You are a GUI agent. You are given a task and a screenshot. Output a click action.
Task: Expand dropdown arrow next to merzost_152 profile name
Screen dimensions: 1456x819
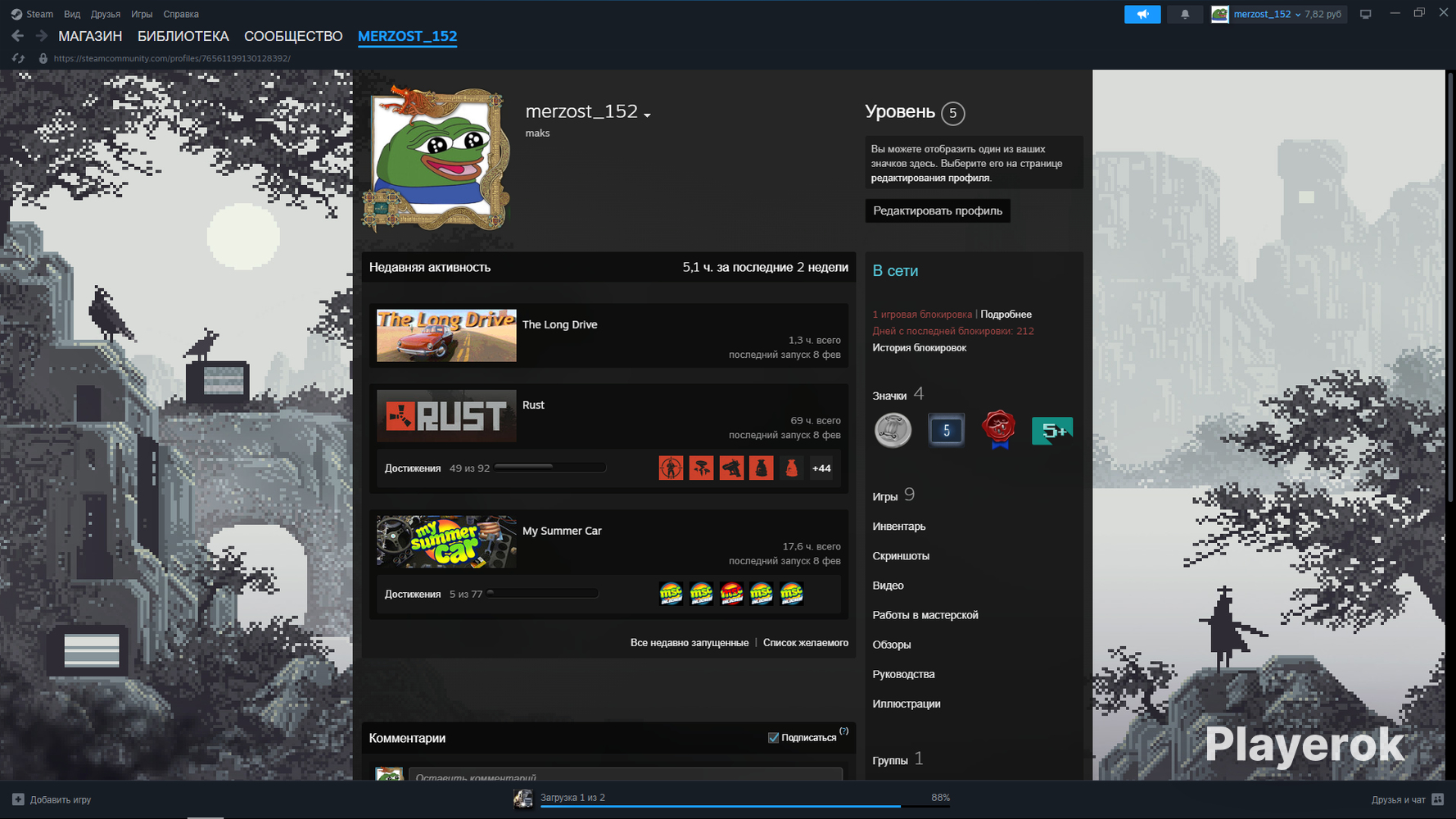(647, 115)
